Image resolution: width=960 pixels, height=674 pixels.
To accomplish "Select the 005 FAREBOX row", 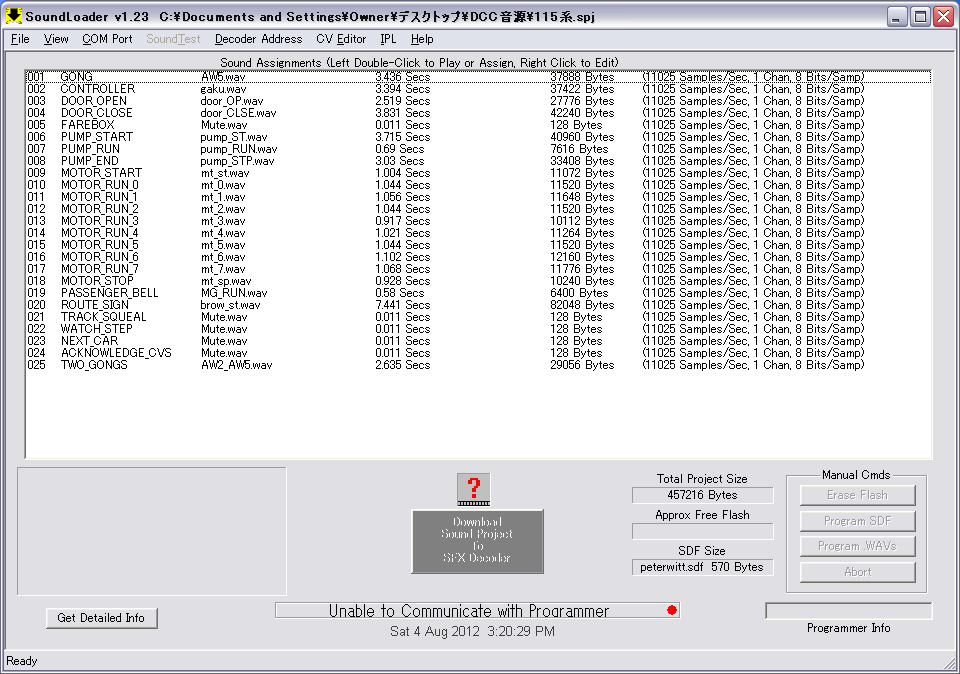I will pyautogui.click(x=478, y=125).
